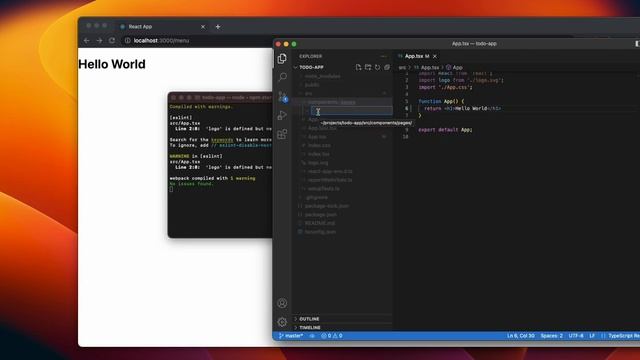Image resolution: width=640 pixels, height=360 pixels.
Task: Click the 'function App() {' code line
Action: point(441,101)
